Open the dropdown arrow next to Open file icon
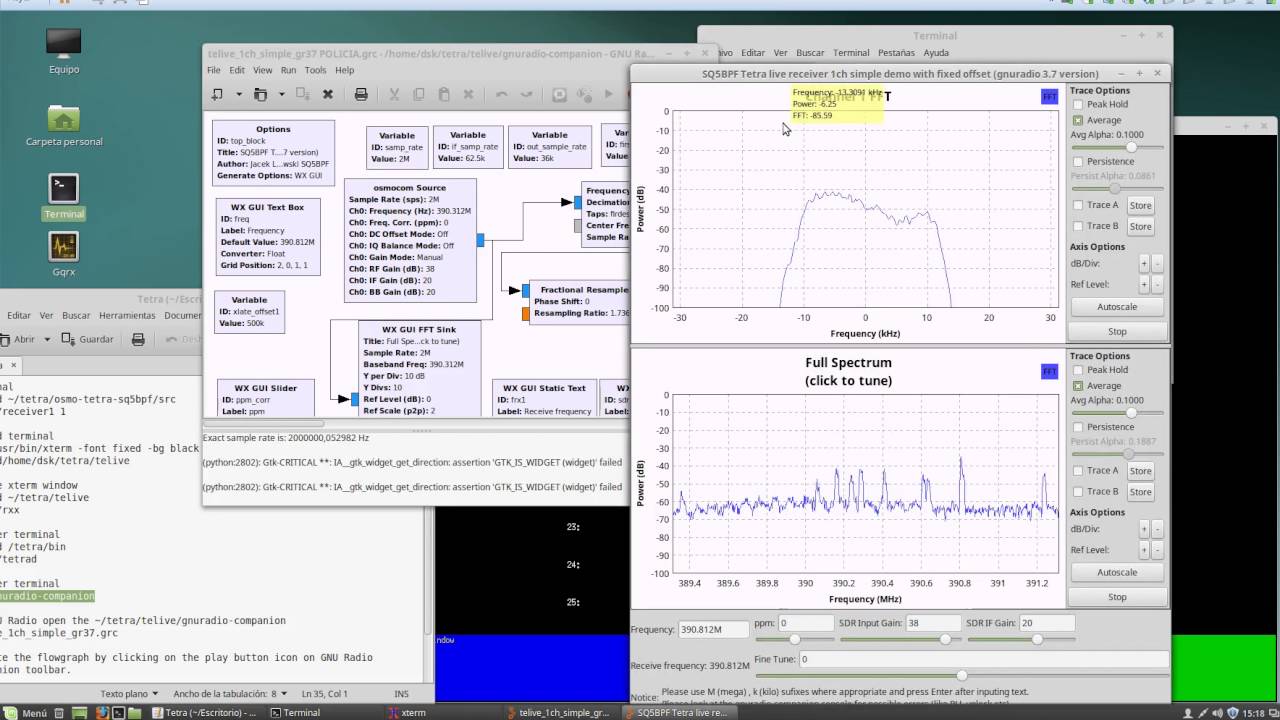 [x=281, y=94]
